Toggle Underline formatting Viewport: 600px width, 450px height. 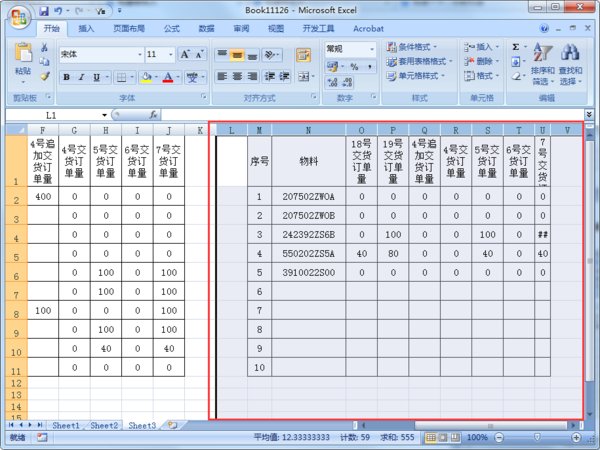click(x=96, y=77)
